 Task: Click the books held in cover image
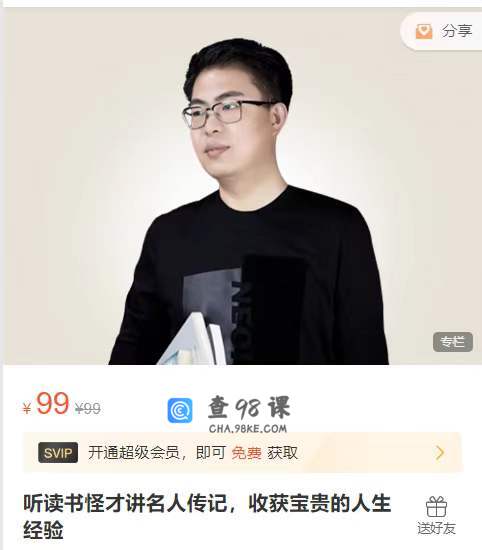coord(193,340)
